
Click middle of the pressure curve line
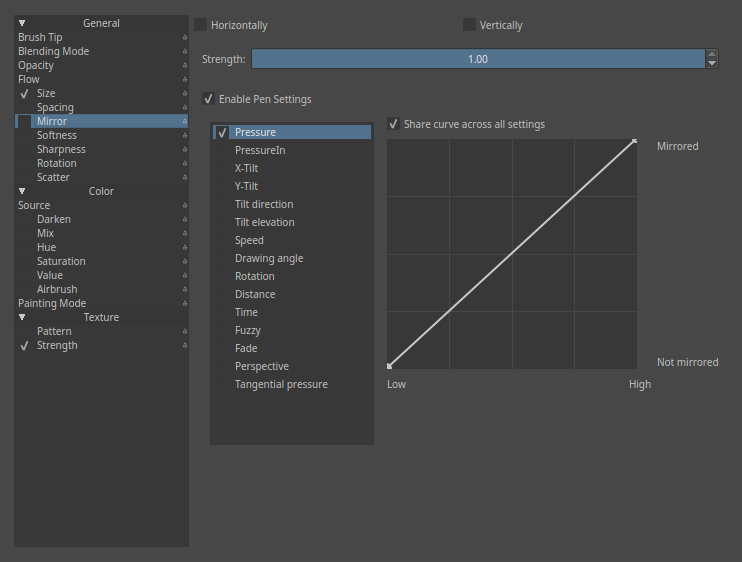click(512, 254)
